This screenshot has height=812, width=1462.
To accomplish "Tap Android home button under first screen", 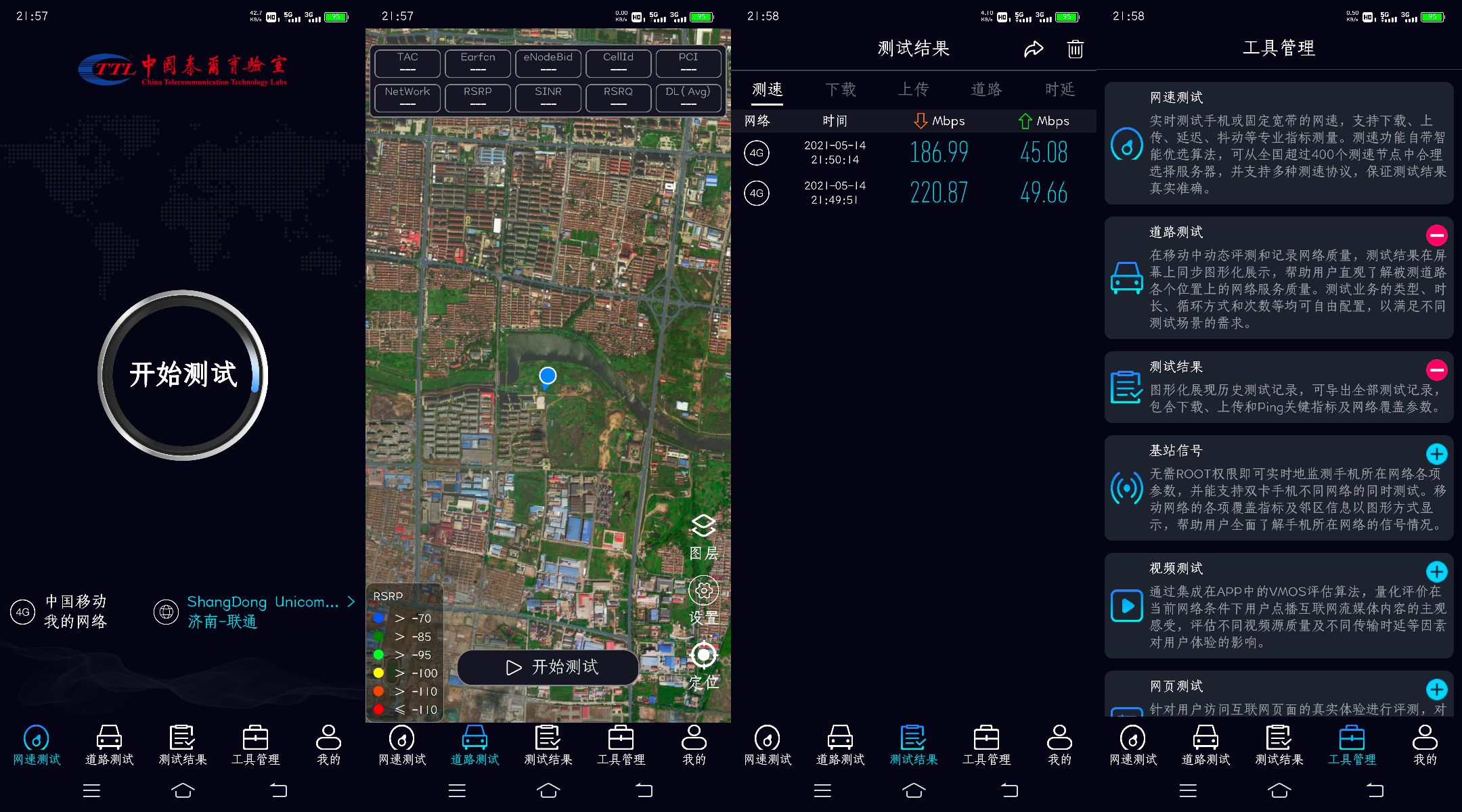I will click(x=183, y=790).
